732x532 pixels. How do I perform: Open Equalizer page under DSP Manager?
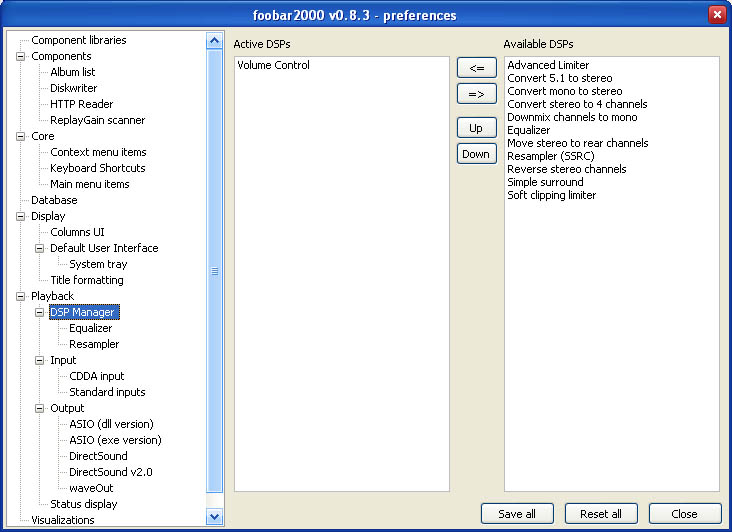pos(91,328)
